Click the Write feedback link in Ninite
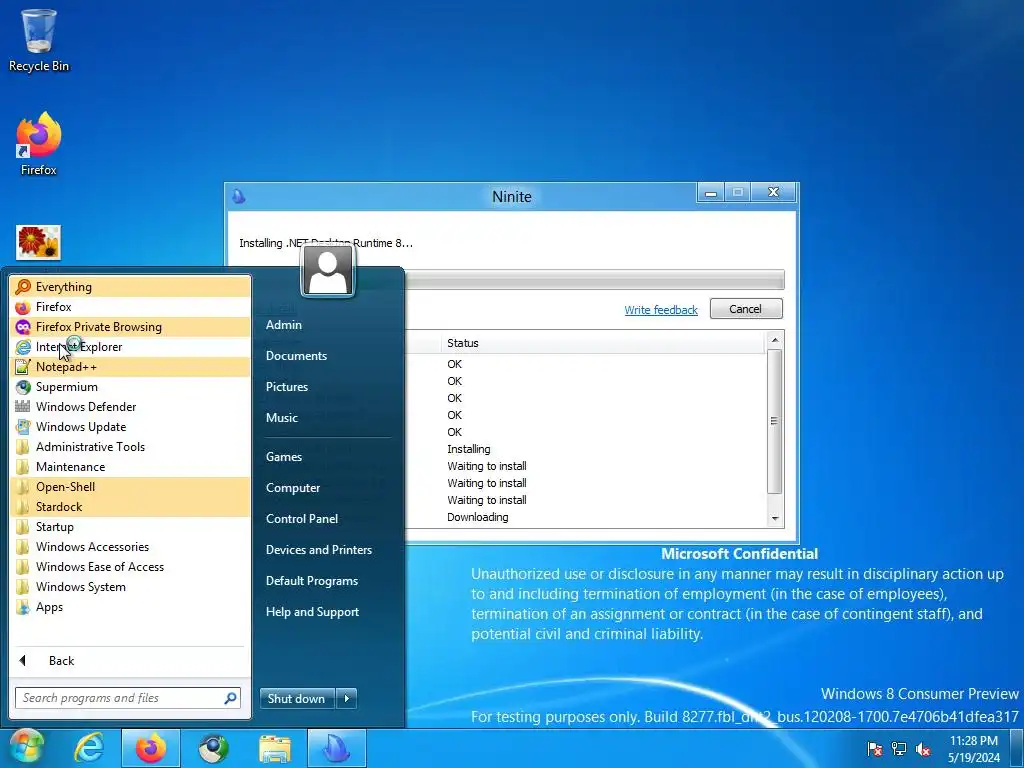This screenshot has width=1024, height=768. click(x=661, y=310)
